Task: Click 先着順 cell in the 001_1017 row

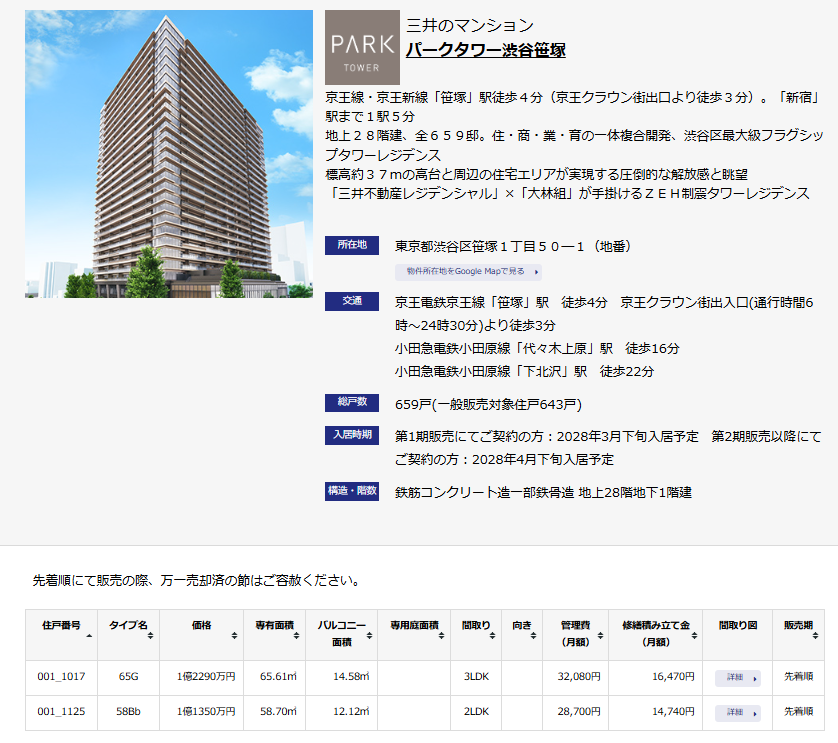Action: click(x=798, y=677)
